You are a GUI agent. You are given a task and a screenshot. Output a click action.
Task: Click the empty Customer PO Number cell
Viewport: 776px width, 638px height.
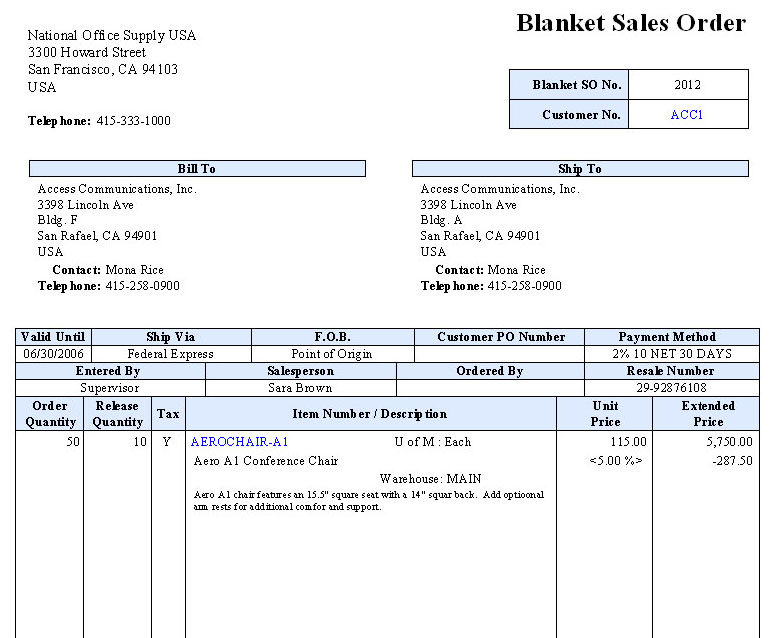pos(499,354)
